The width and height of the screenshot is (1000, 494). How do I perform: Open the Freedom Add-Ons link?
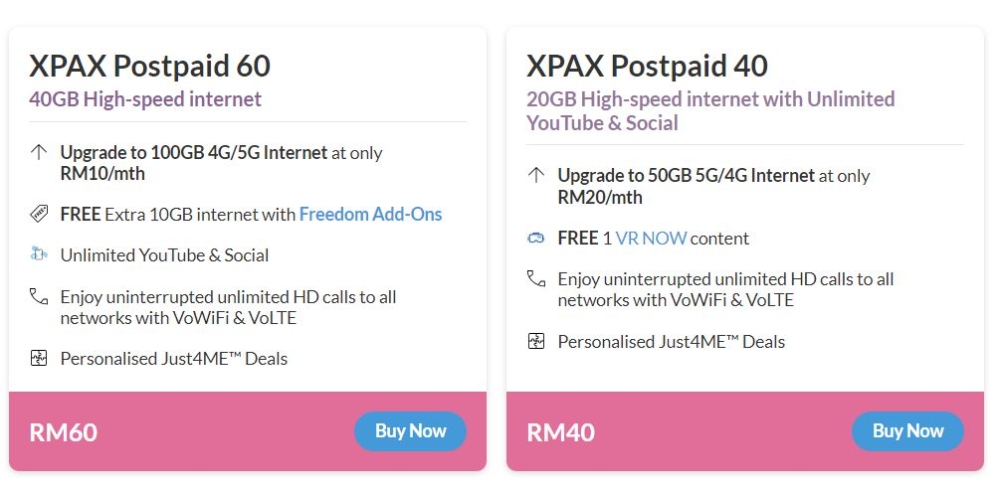click(x=371, y=214)
